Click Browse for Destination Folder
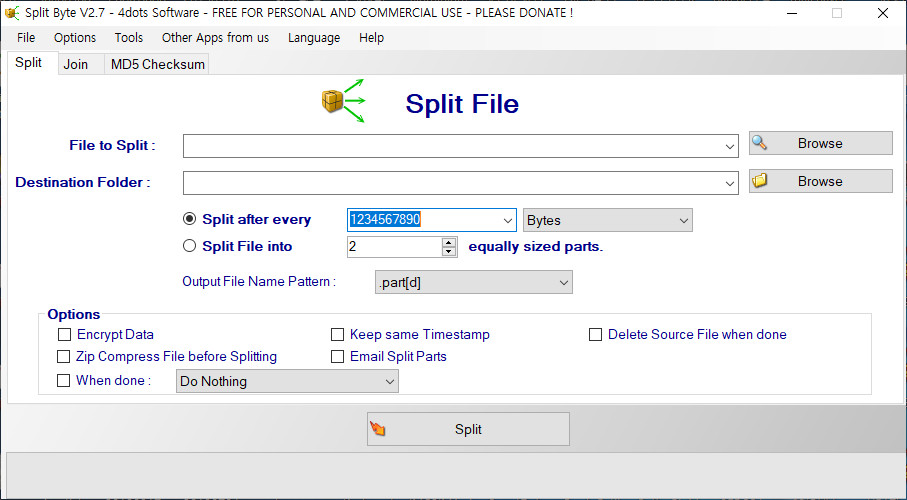The width and height of the screenshot is (907, 500). [821, 181]
